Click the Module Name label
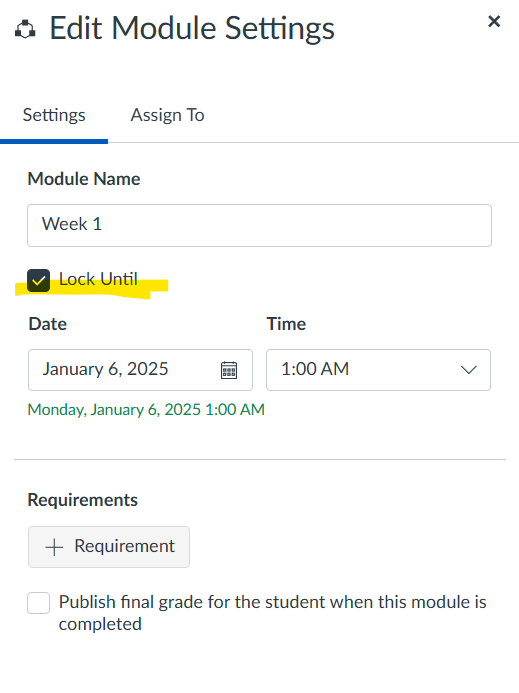The image size is (519, 693). click(x=84, y=179)
